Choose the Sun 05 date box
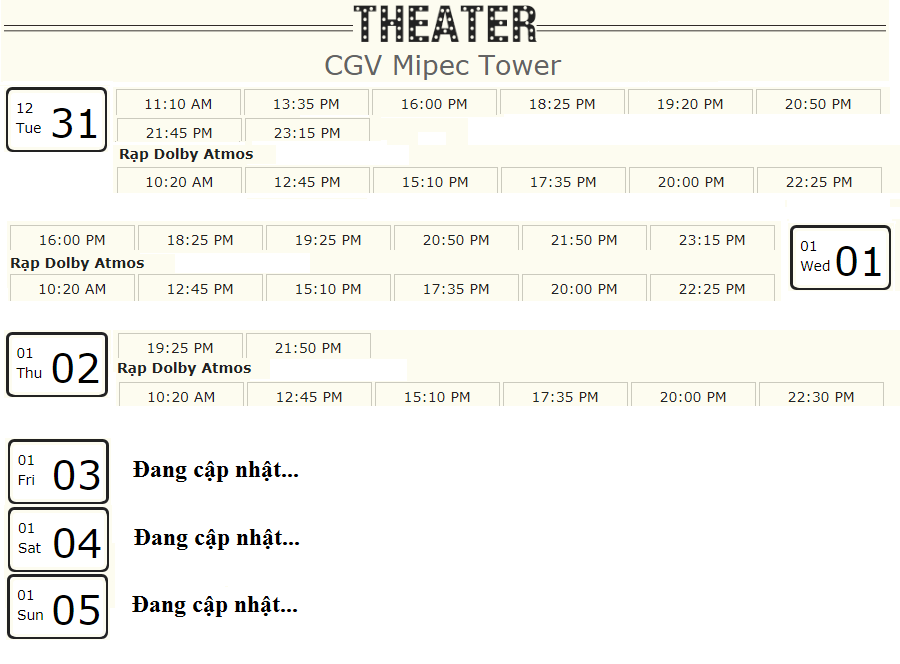This screenshot has height=664, width=900. pos(57,607)
